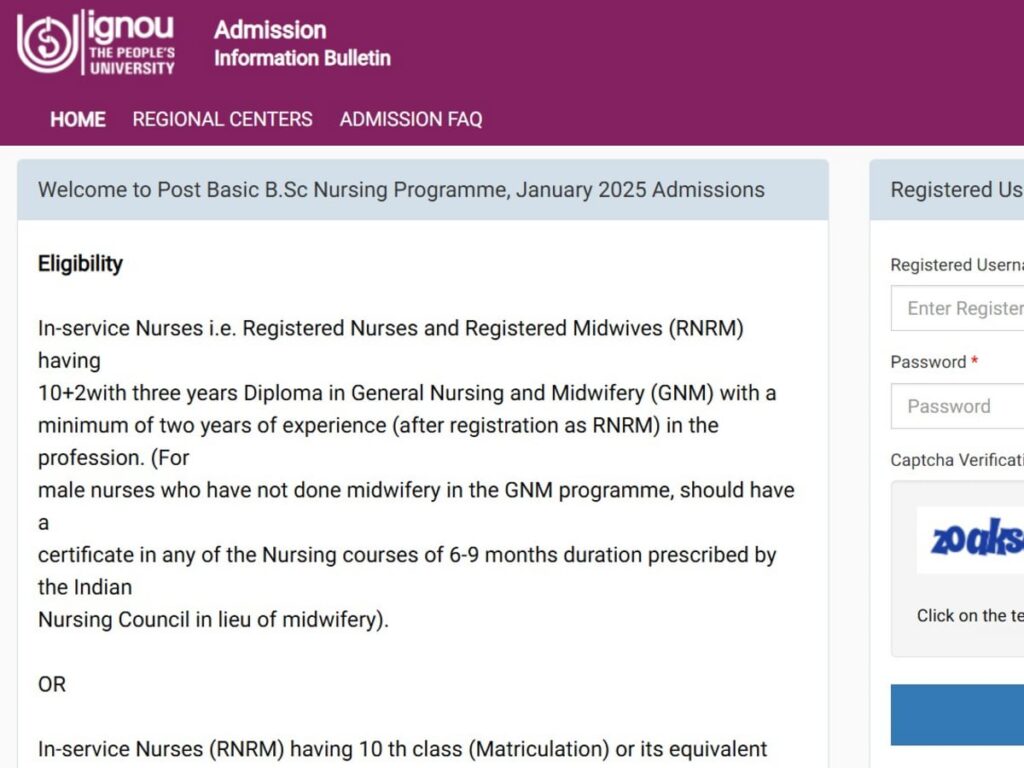1024x768 pixels.
Task: Open the ADMISSION FAQ menu item
Action: click(411, 119)
